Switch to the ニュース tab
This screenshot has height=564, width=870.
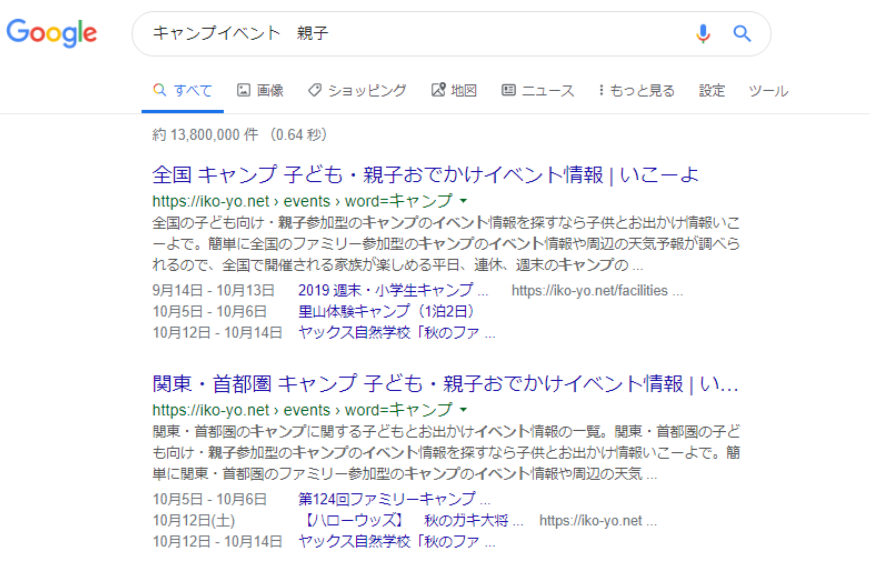[x=538, y=90]
